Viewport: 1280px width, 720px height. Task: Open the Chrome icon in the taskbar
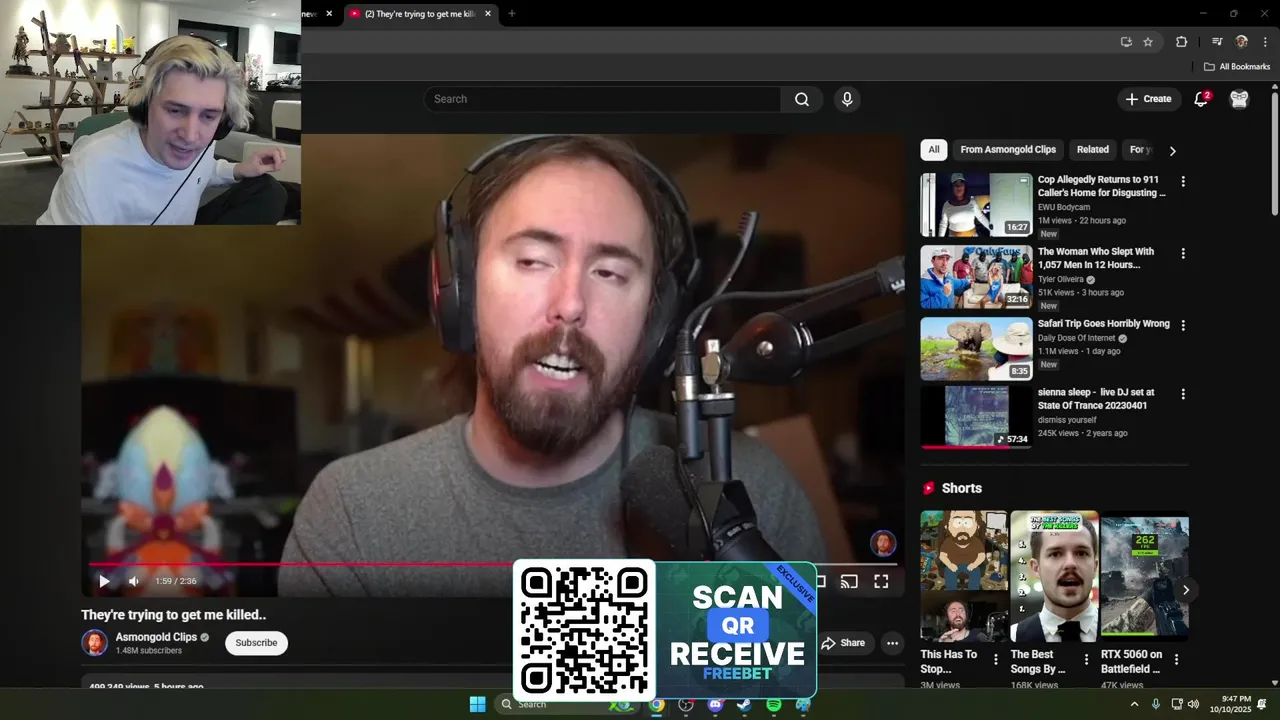(656, 704)
